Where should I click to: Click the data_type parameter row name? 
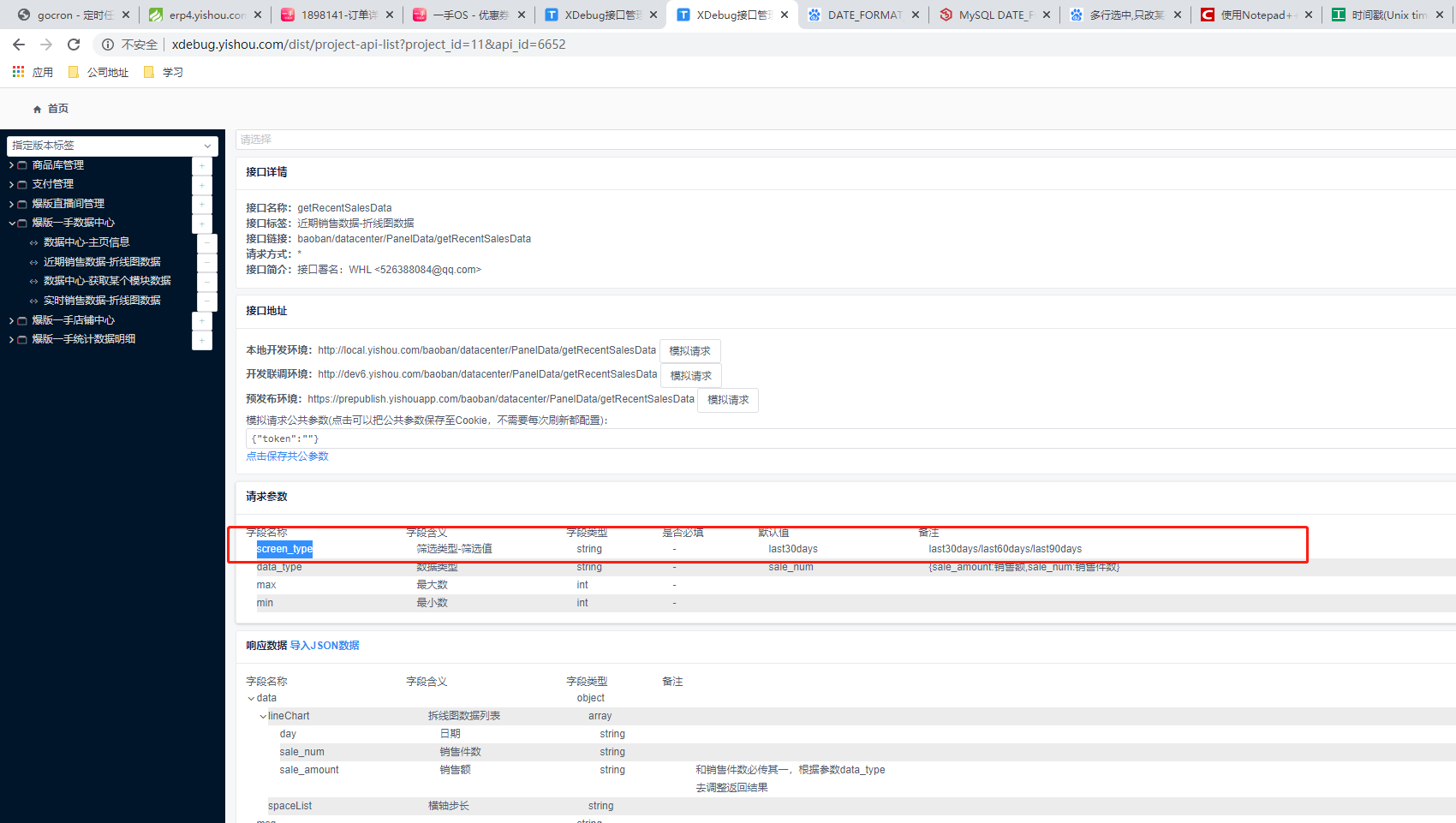point(279,567)
